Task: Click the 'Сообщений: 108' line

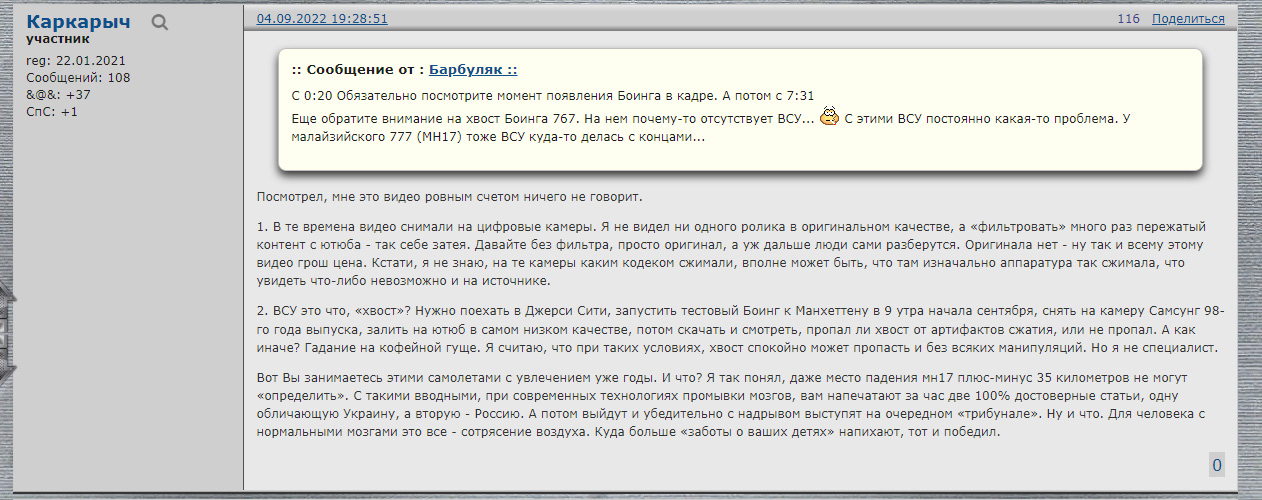Action: 78,77
